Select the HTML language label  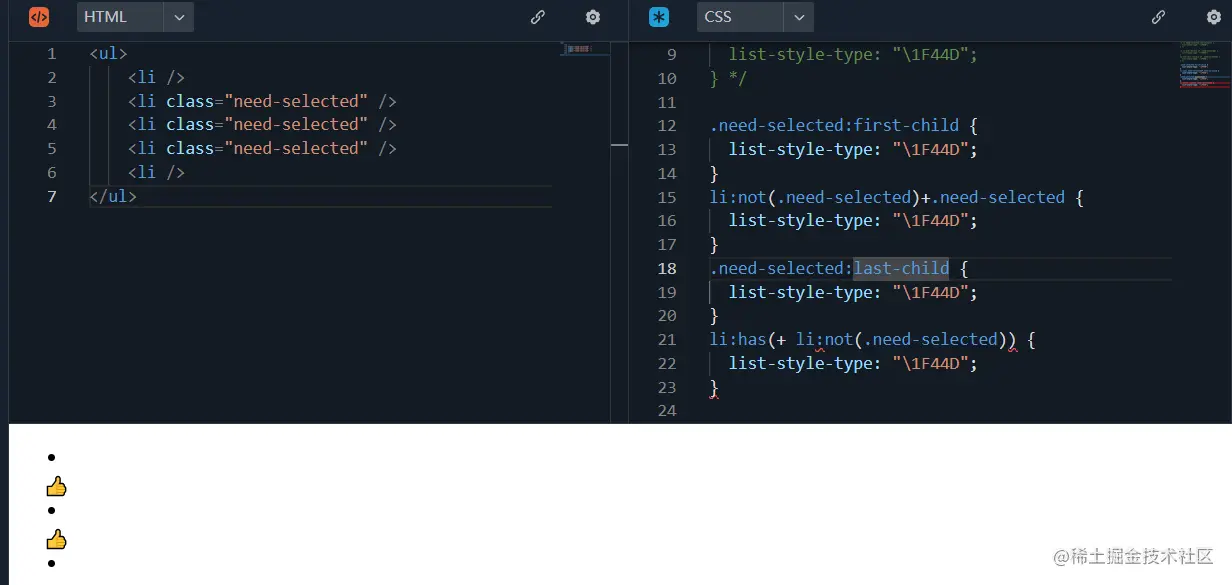point(105,17)
